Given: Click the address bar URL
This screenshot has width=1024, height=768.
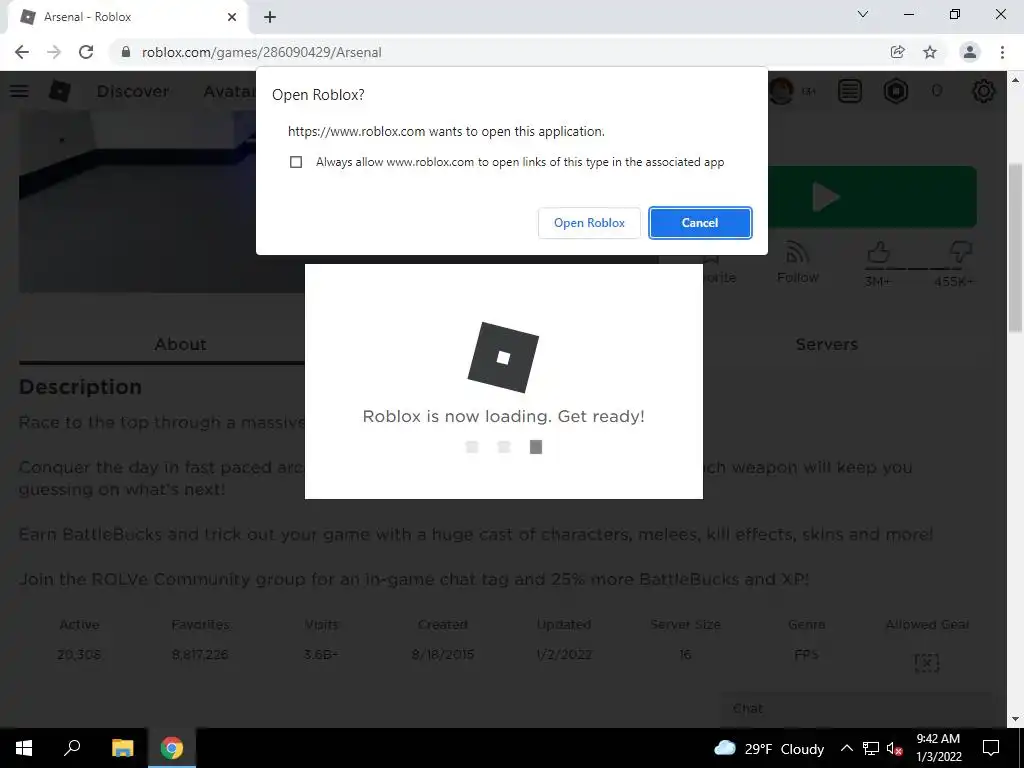Looking at the screenshot, I should click(x=261, y=52).
